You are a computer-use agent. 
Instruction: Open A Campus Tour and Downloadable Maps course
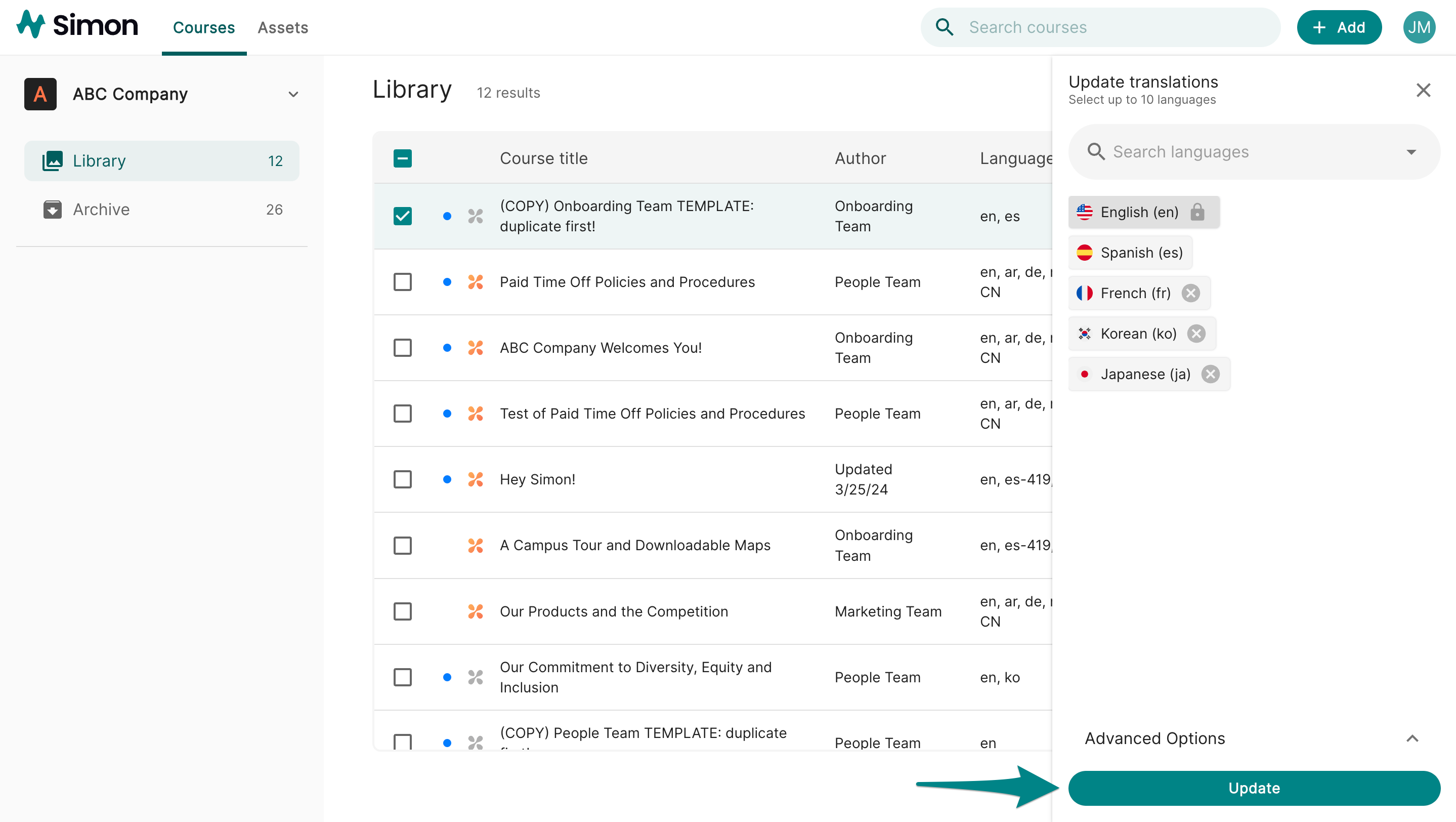pos(635,546)
